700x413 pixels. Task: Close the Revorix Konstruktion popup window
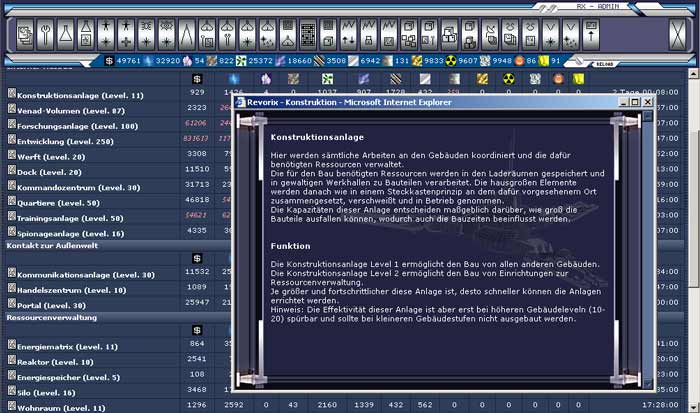click(x=645, y=102)
